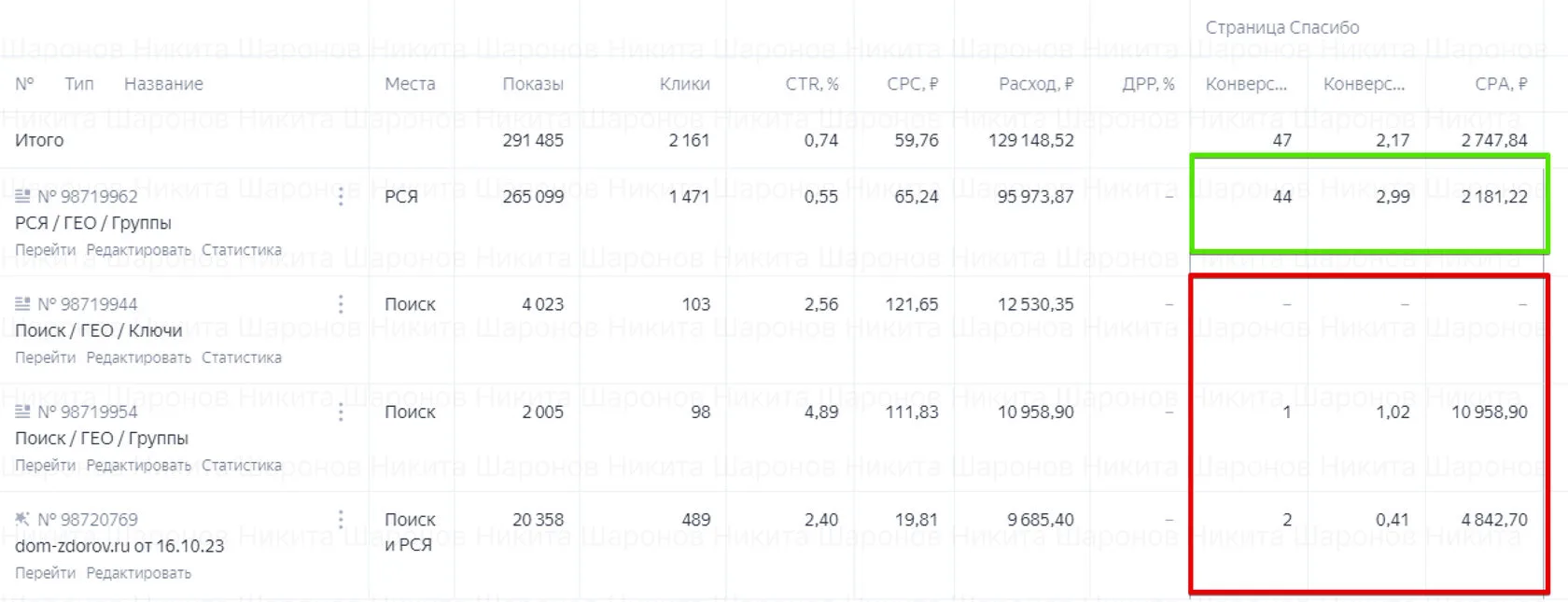
Task: Sort by the CTR, % column header
Action: (812, 84)
